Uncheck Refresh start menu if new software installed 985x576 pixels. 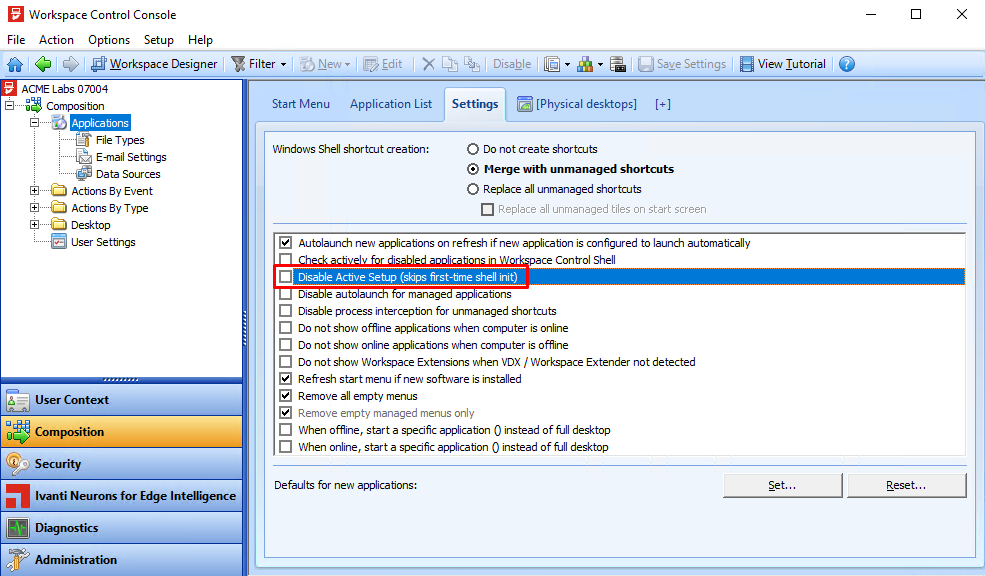point(285,379)
